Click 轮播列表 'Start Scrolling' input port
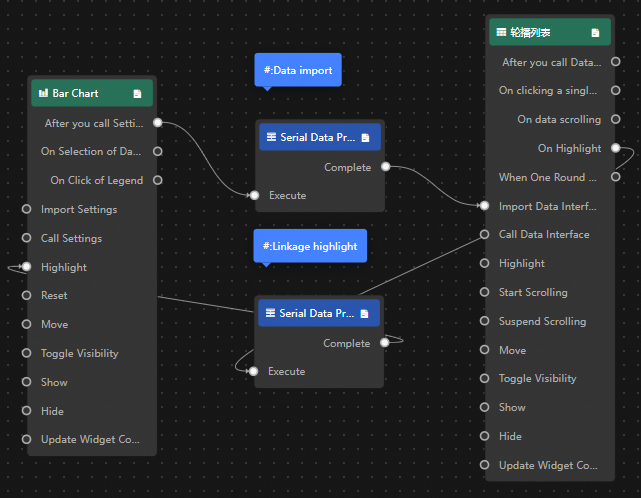This screenshot has width=641, height=498. pyautogui.click(x=484, y=292)
